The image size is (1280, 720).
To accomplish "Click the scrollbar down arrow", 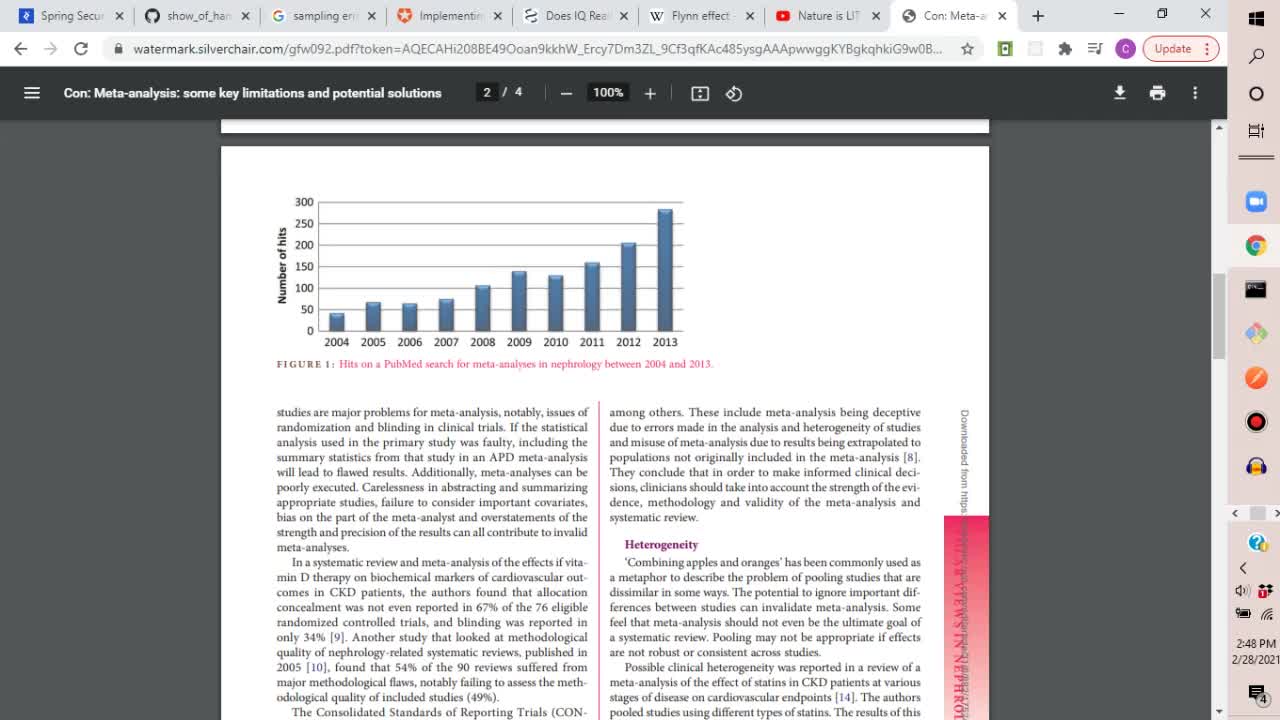I will (1219, 711).
